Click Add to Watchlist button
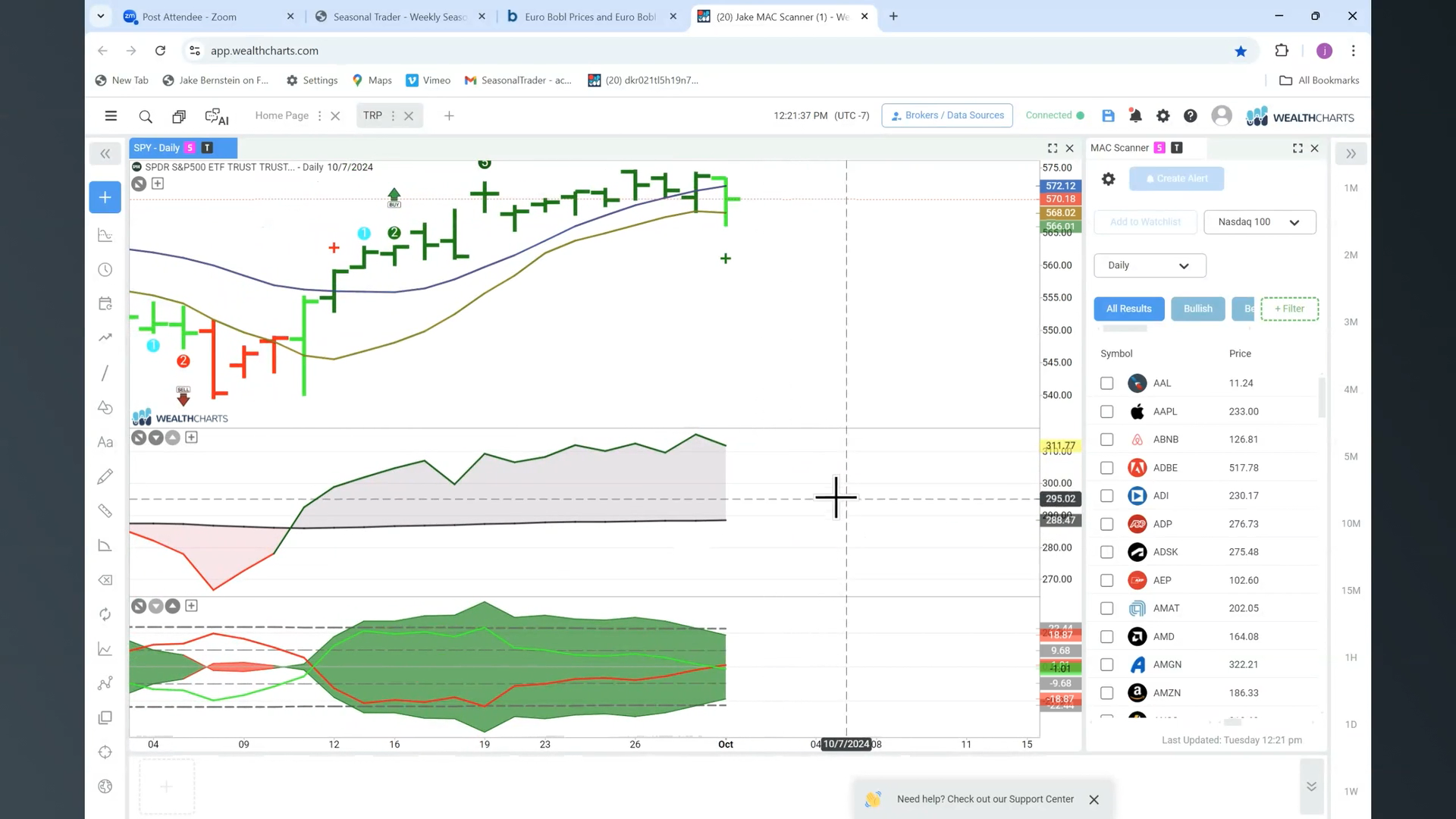This screenshot has width=1456, height=819. coord(1145,222)
